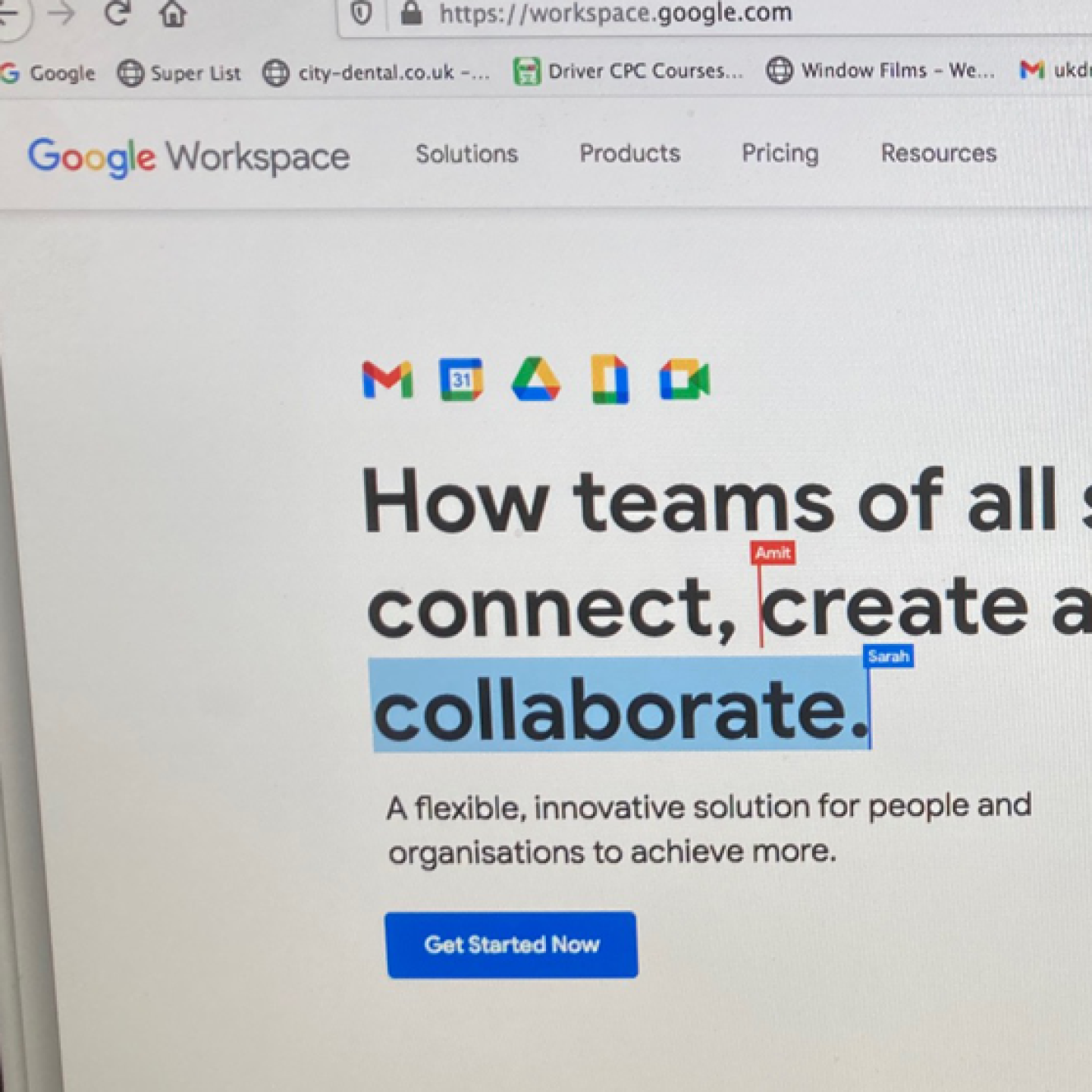Go to the browser home page icon
This screenshot has width=1092, height=1092.
[x=173, y=13]
